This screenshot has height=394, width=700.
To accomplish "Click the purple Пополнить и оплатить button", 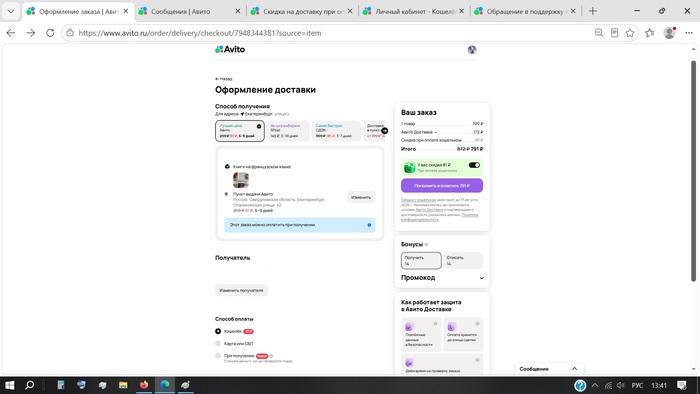I will (x=442, y=186).
